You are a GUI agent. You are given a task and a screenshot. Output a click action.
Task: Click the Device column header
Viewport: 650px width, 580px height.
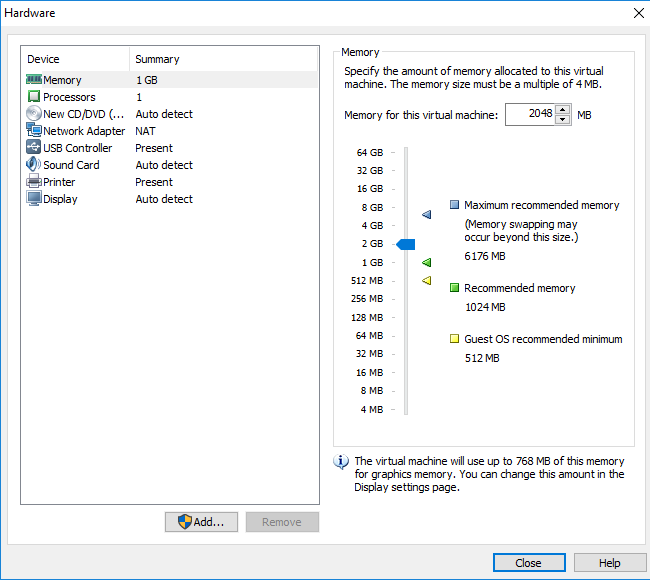click(75, 59)
